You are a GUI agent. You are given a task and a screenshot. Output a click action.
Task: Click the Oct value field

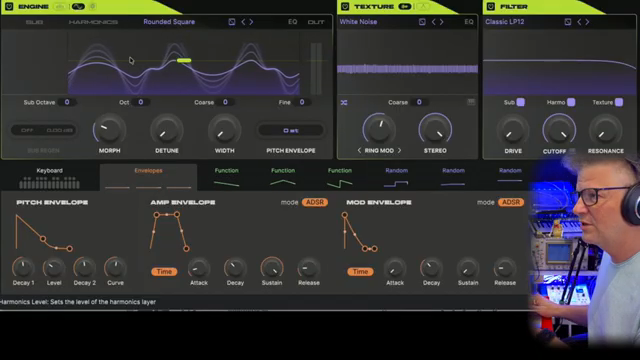(140, 102)
